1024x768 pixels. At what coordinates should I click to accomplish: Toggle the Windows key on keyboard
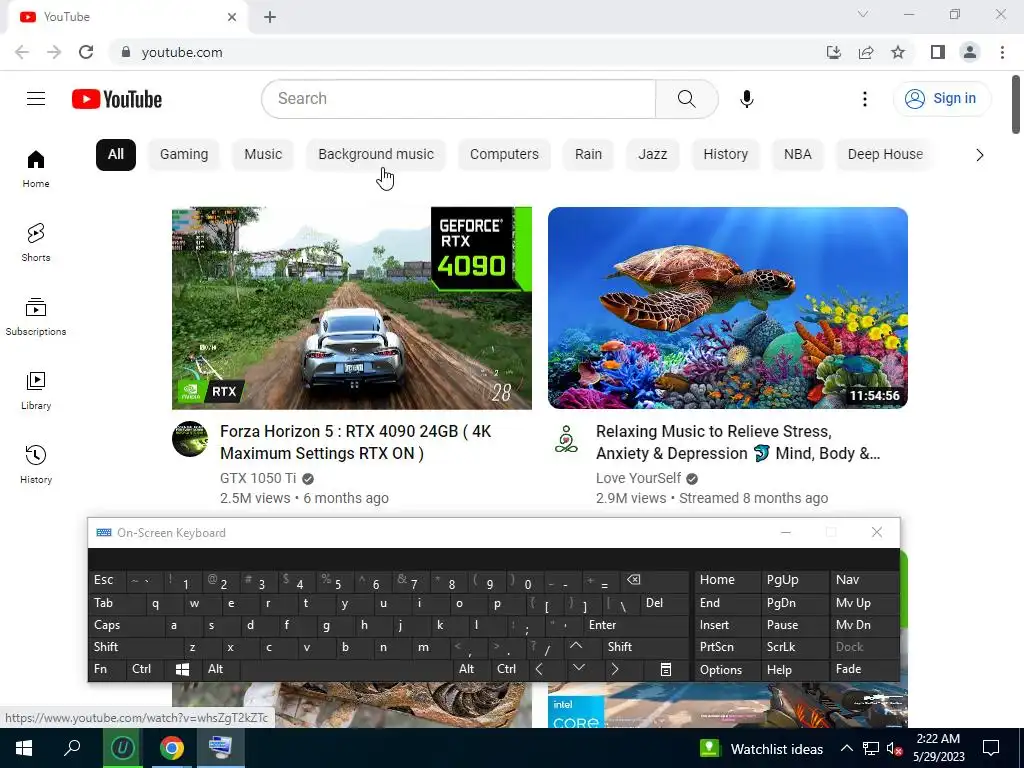[x=182, y=669]
